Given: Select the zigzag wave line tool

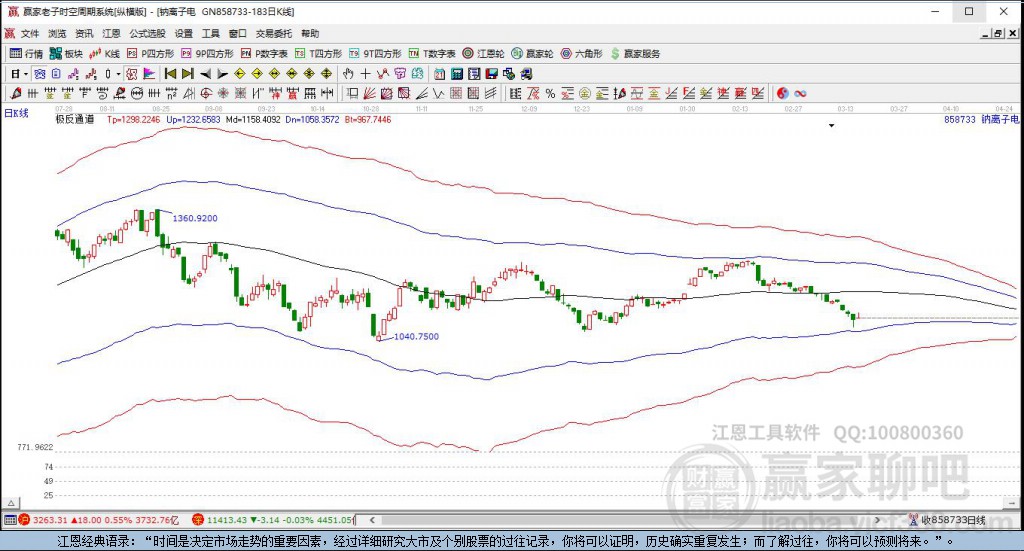Looking at the screenshot, I should [x=438, y=93].
